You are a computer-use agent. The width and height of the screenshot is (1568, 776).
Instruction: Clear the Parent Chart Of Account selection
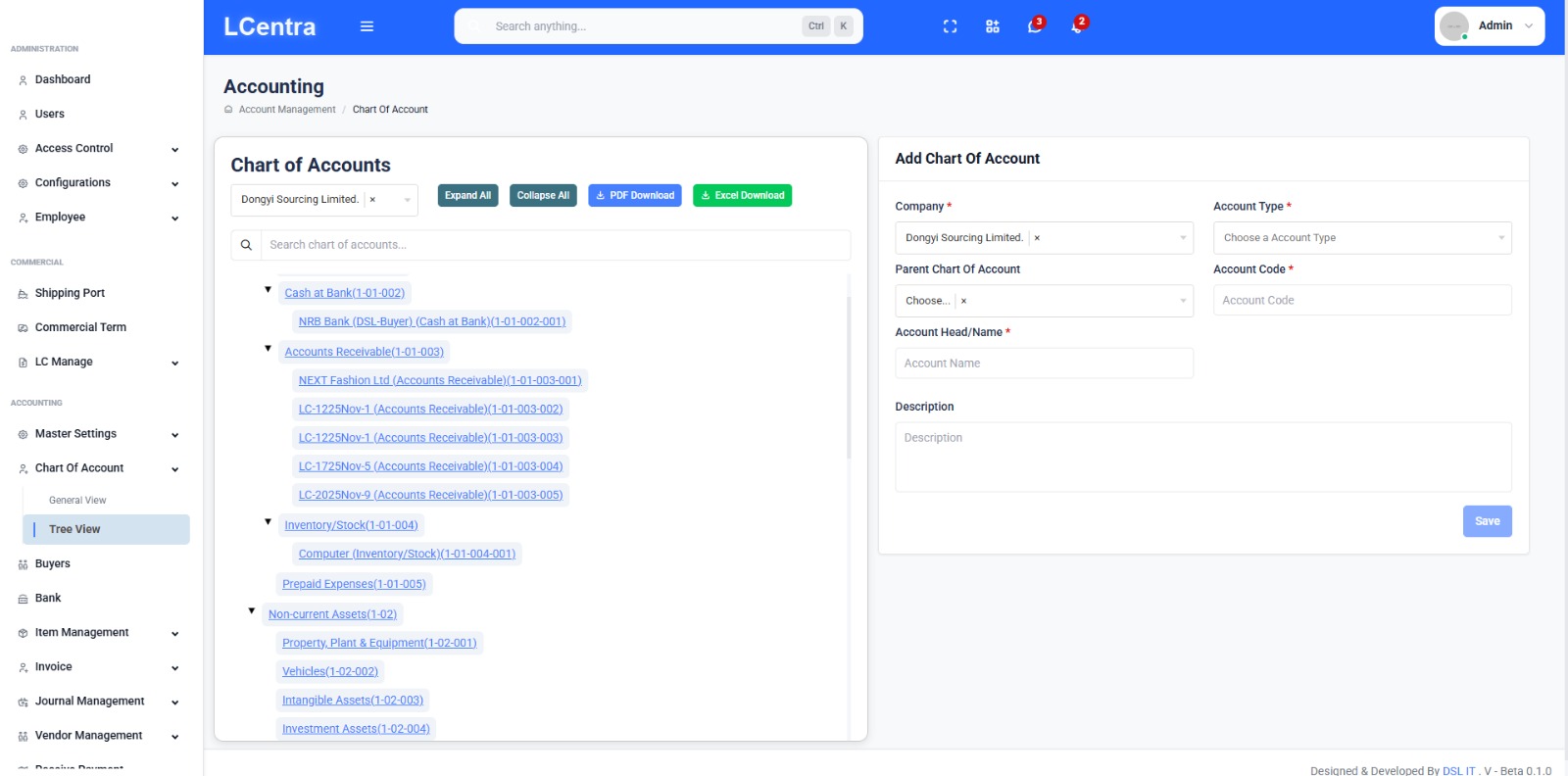(x=963, y=301)
